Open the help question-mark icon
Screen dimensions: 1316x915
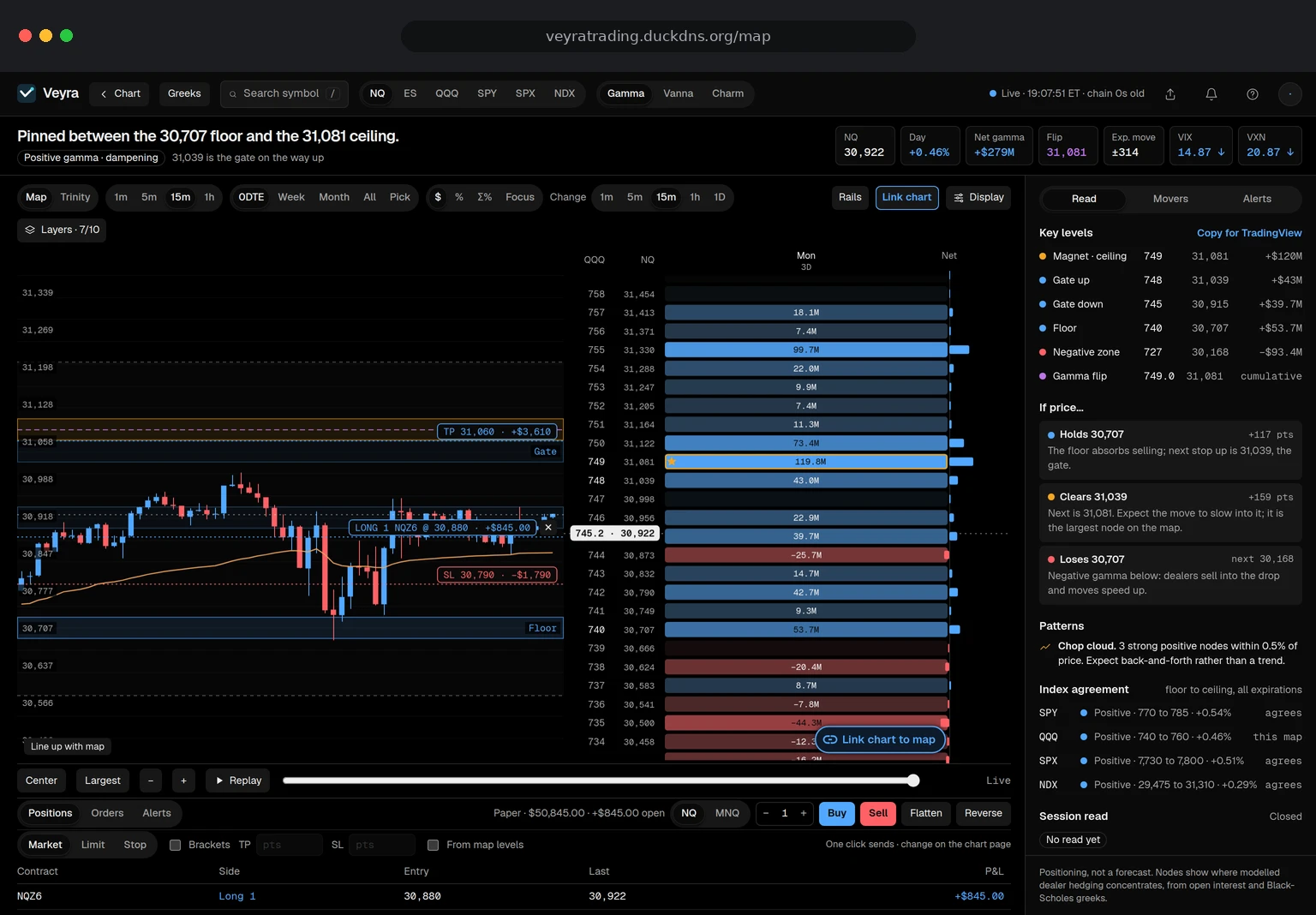click(x=1253, y=94)
